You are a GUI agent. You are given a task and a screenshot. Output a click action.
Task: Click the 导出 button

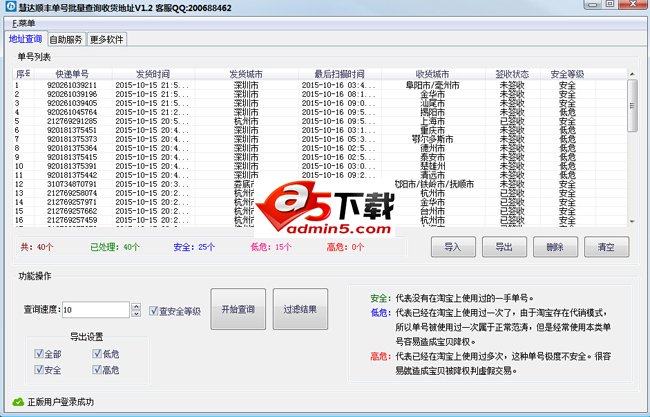504,247
